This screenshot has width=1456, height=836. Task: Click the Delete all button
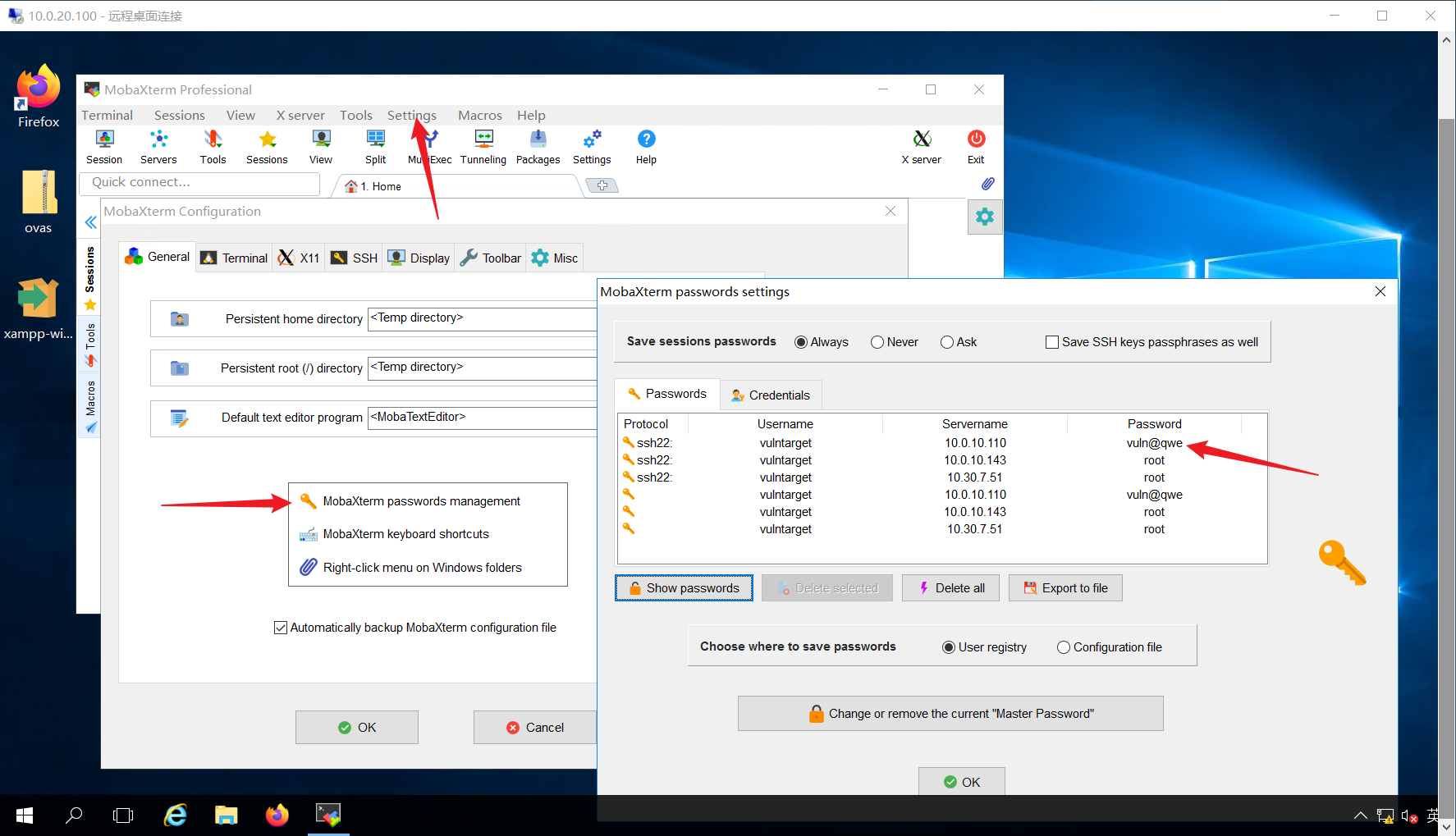[x=950, y=588]
